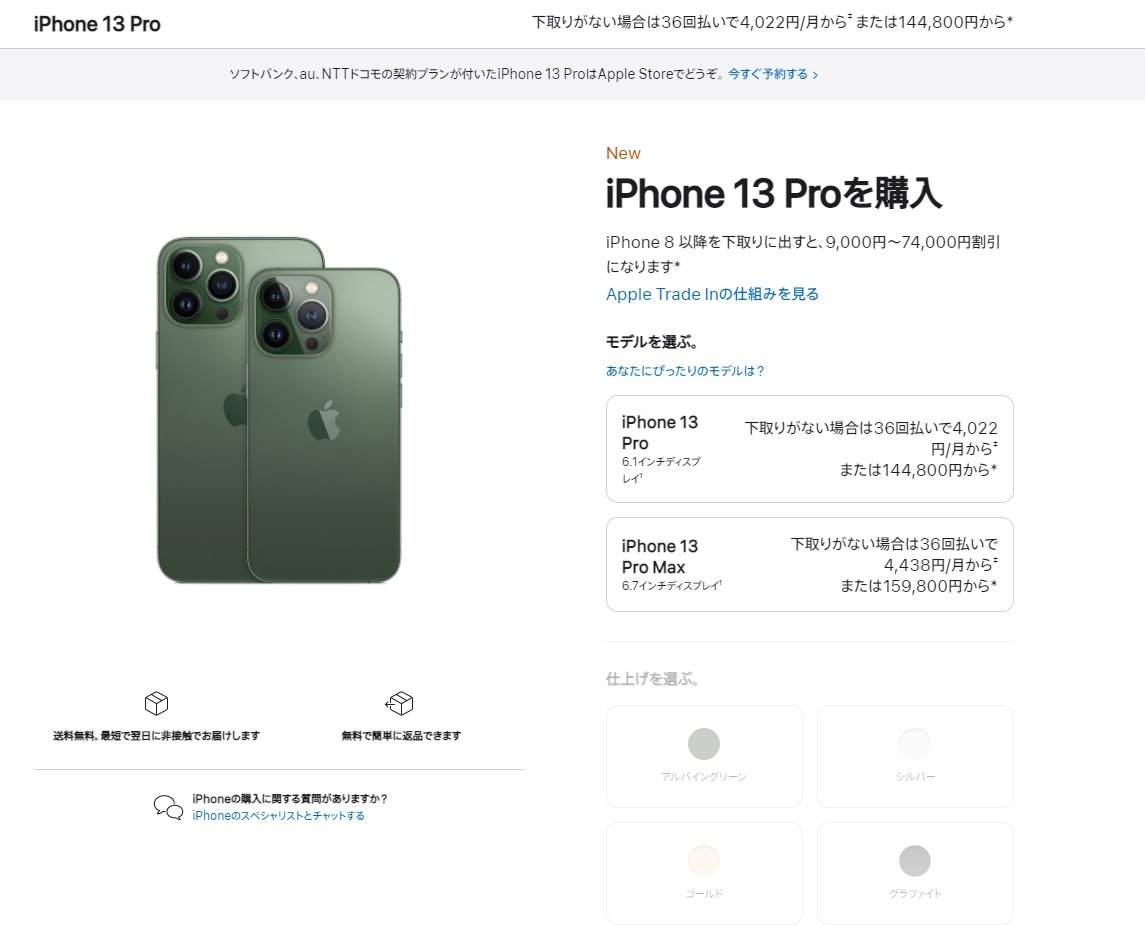Screen dimensions: 1145x925
Task: Select the iPhone 13 Pro 6.1-inch model
Action: (x=810, y=449)
